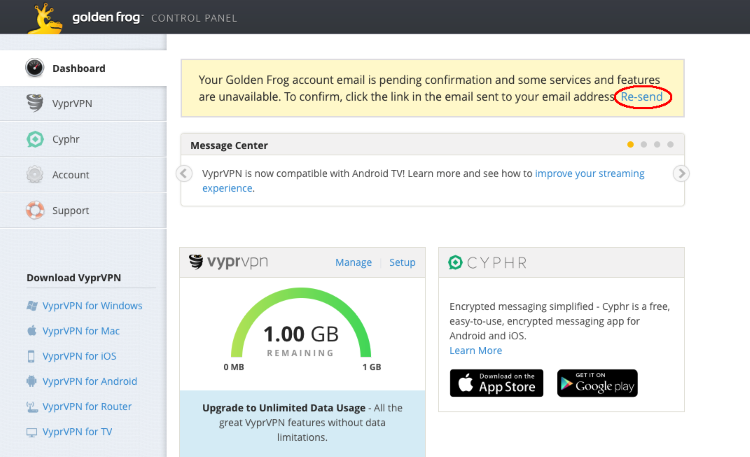Click the Dashboard gauge icon
The height and width of the screenshot is (457, 750).
[x=34, y=68]
